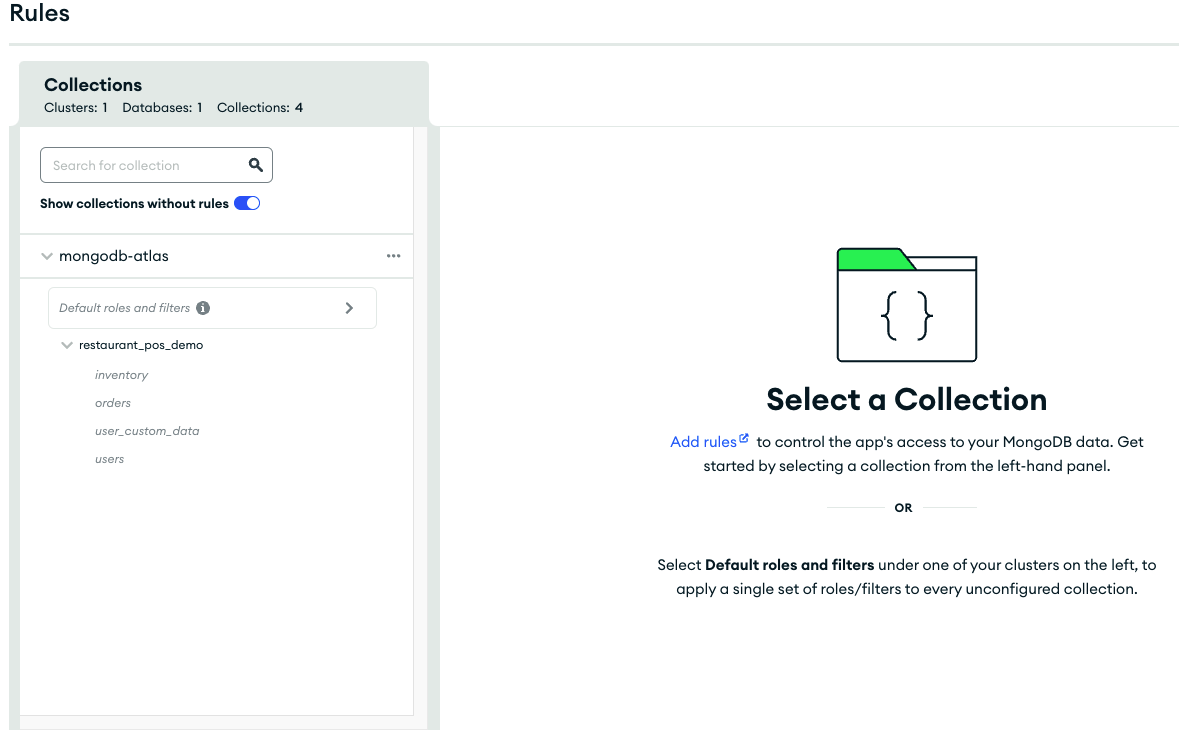Viewport: 1179px width, 746px height.
Task: Collapse the restaurant_pos_demo database
Action: (67, 345)
